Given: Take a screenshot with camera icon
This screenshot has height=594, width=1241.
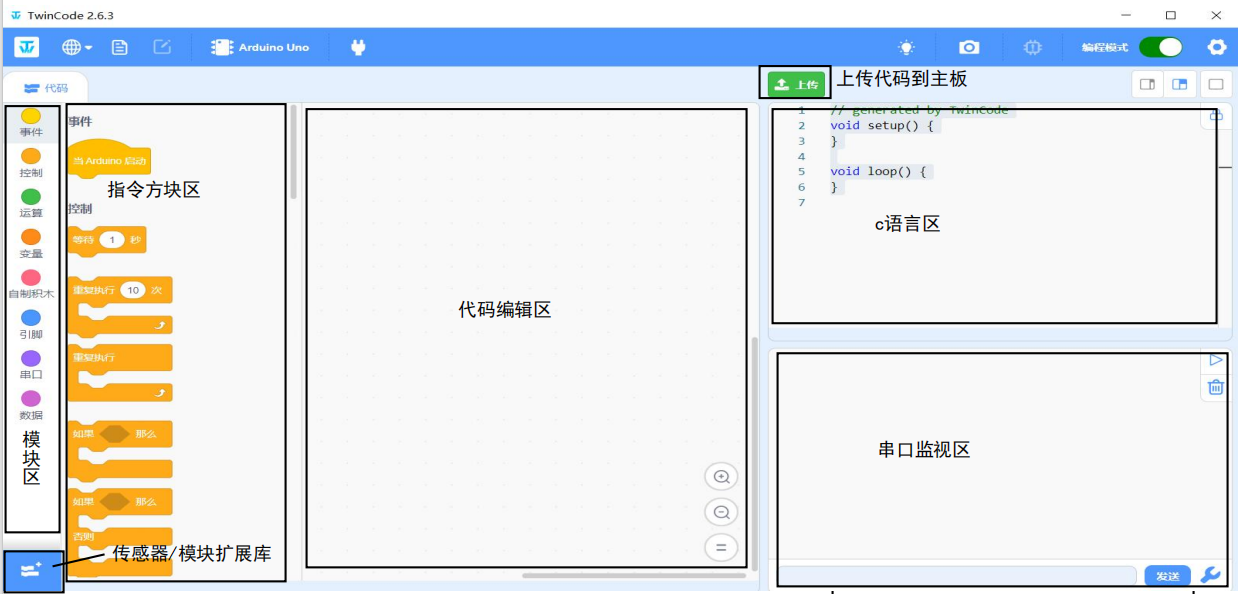Looking at the screenshot, I should coord(968,47).
